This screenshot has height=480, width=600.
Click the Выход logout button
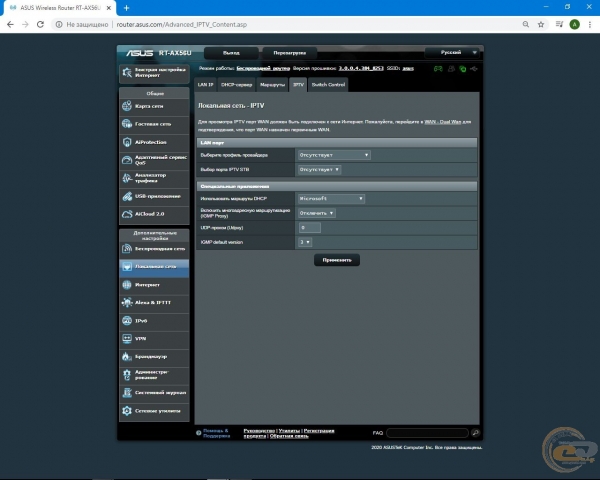coord(231,53)
